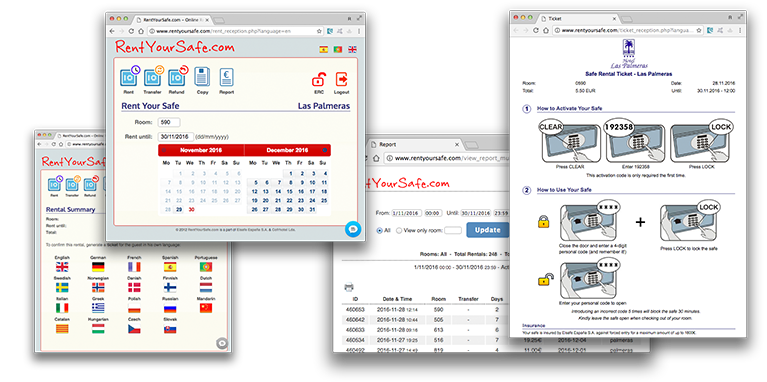This screenshot has width=767, height=382.
Task: Generate ticket with the Norwegian flag
Action: point(98,288)
